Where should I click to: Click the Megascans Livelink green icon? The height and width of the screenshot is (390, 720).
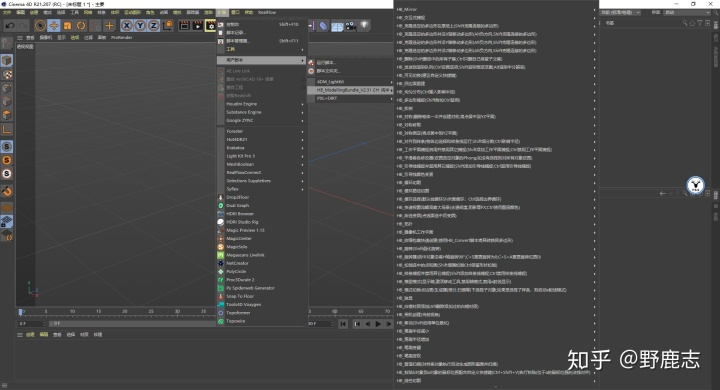pyautogui.click(x=220, y=255)
